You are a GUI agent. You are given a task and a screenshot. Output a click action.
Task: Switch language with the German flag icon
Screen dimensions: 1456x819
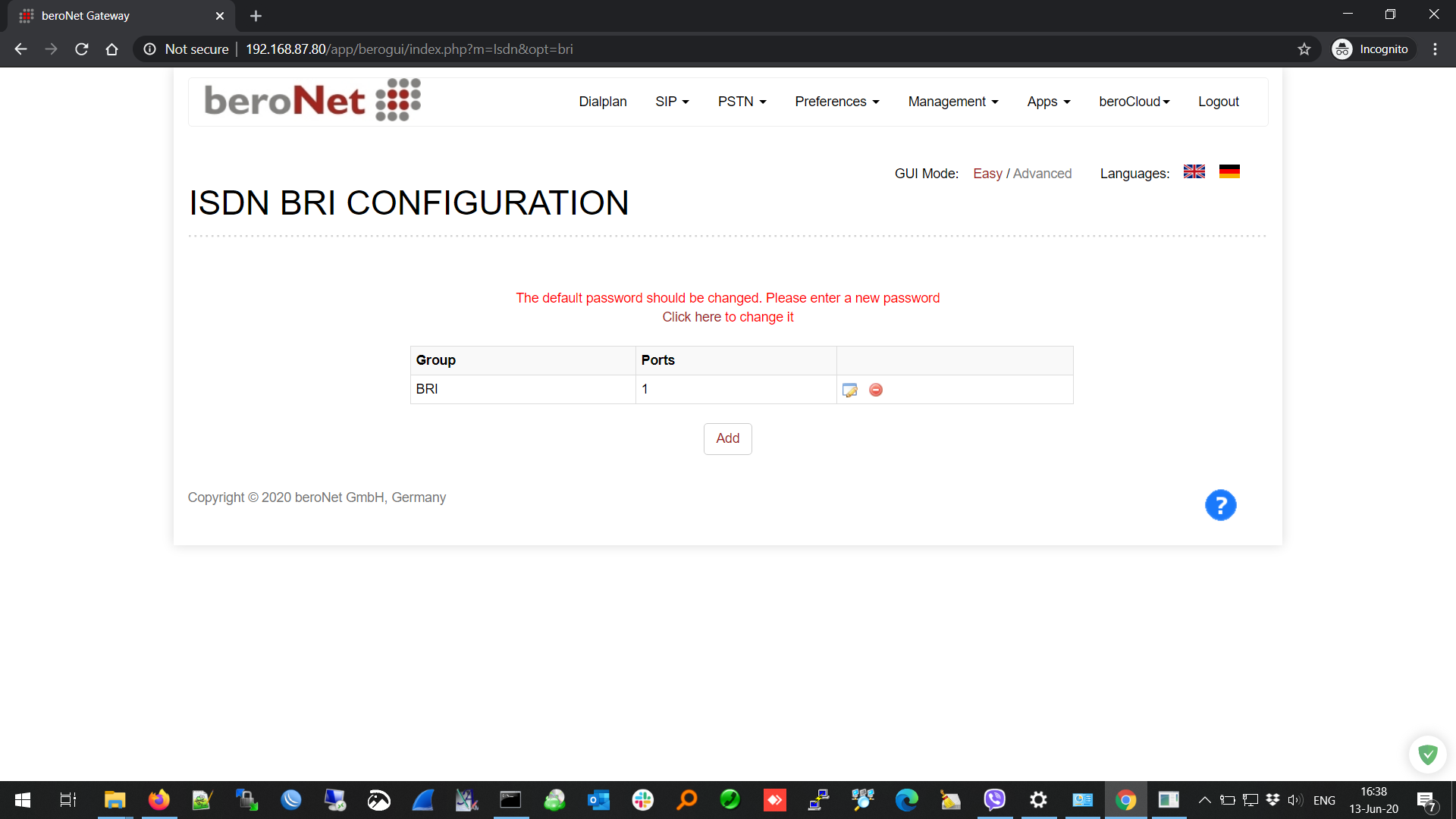(x=1229, y=172)
